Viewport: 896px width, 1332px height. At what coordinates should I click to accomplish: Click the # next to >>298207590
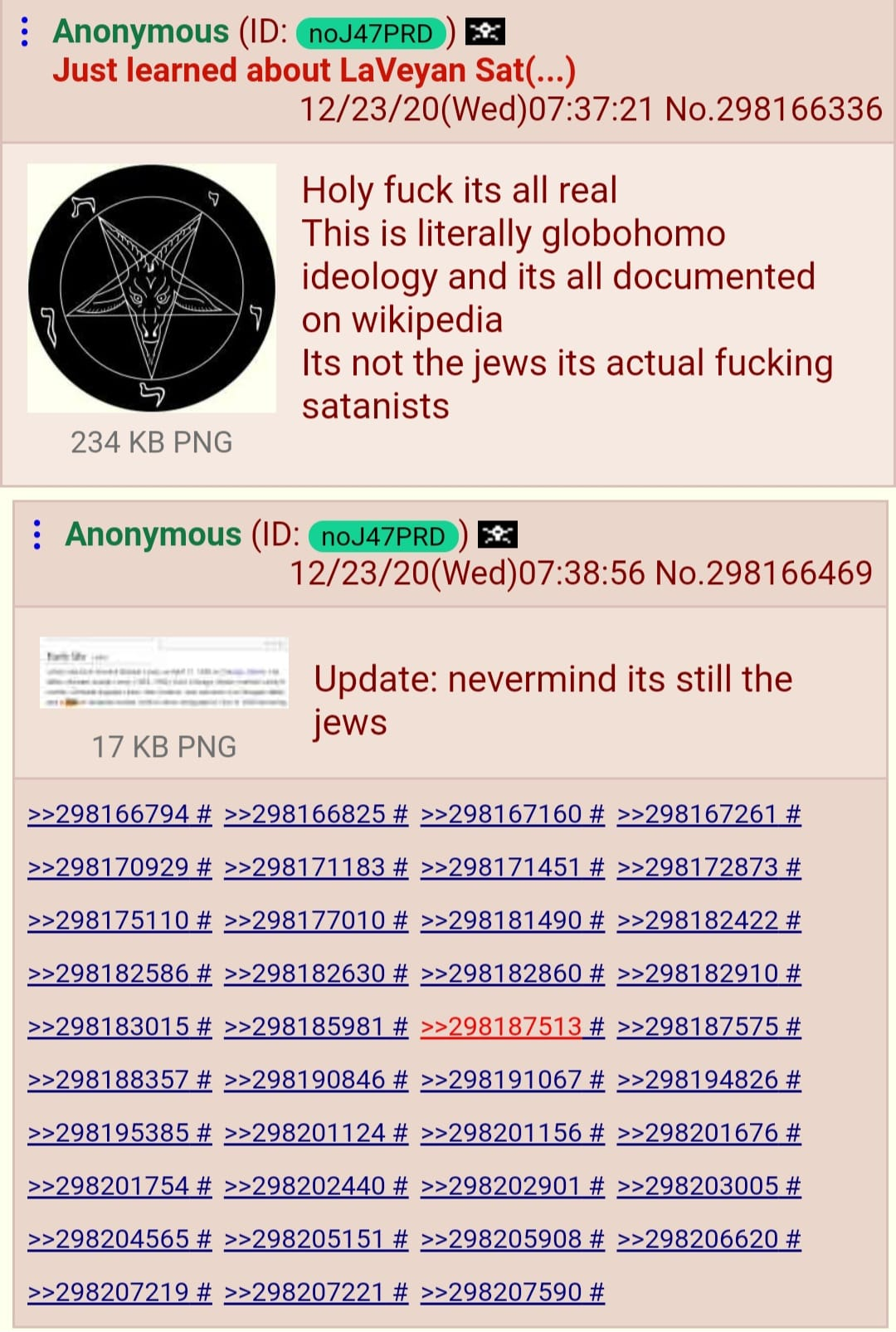tap(597, 1292)
